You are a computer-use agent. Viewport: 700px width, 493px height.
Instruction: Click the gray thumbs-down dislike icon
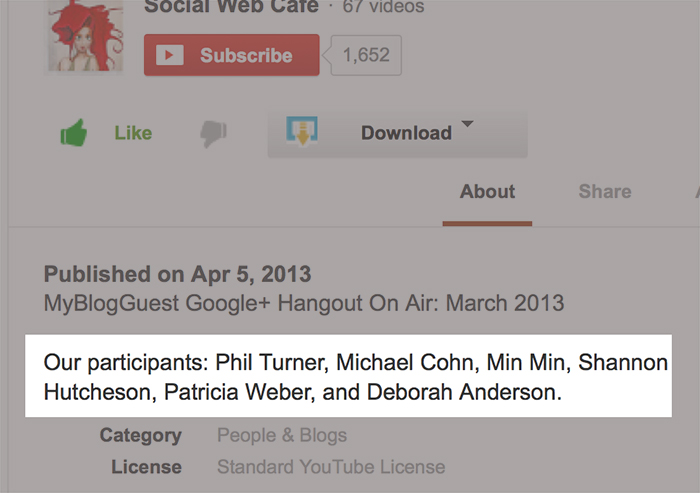click(x=213, y=134)
